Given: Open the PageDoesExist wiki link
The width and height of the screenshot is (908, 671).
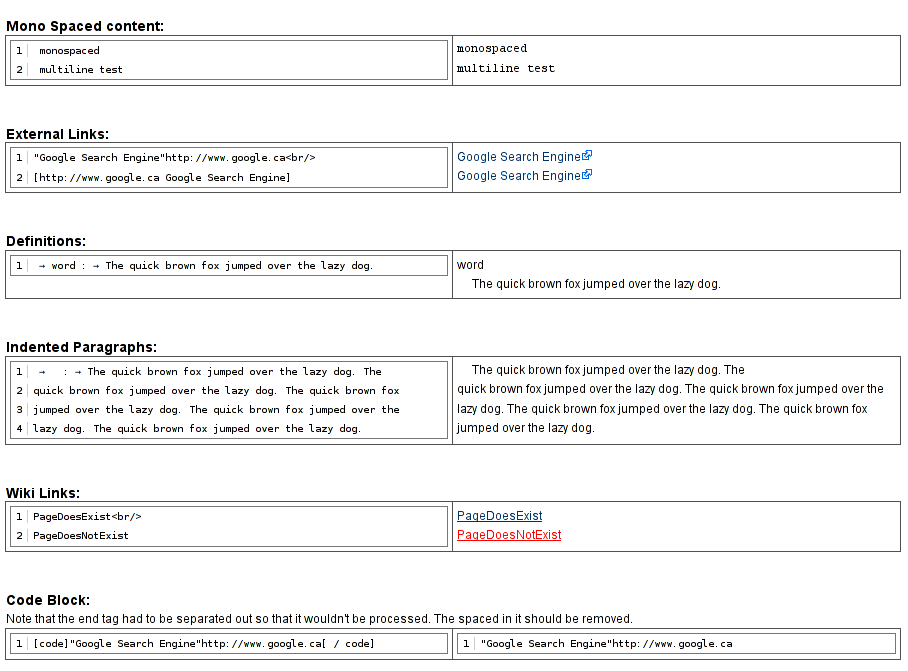Looking at the screenshot, I should point(499,516).
